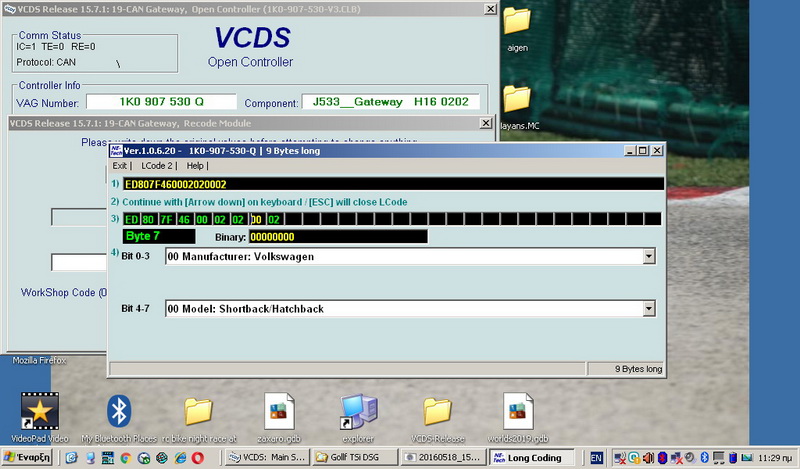
Task: Click the long coding hex string field
Action: coord(393,184)
